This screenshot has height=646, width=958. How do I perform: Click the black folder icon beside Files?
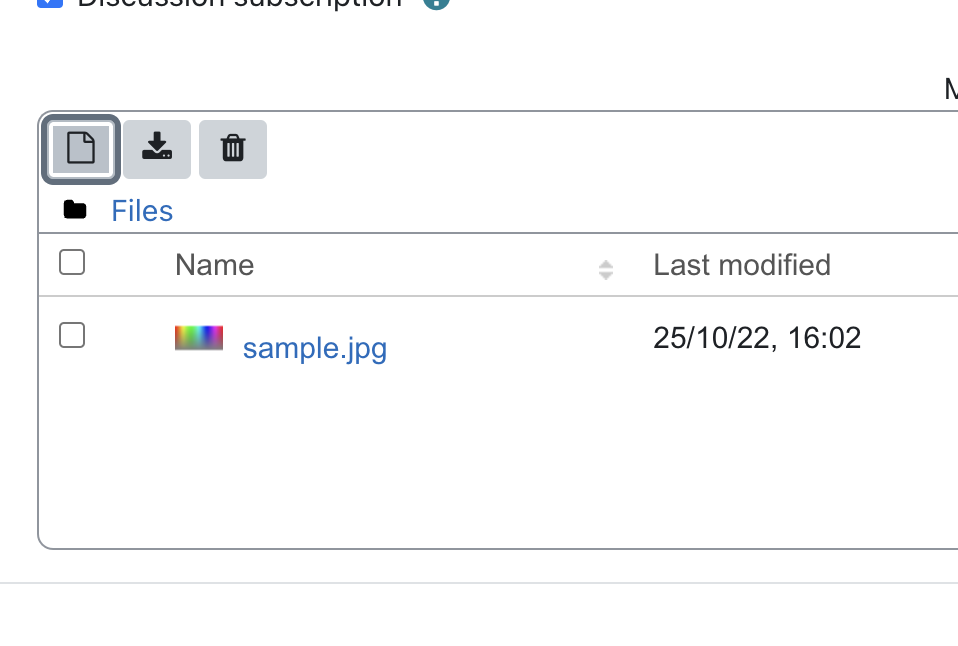click(75, 210)
